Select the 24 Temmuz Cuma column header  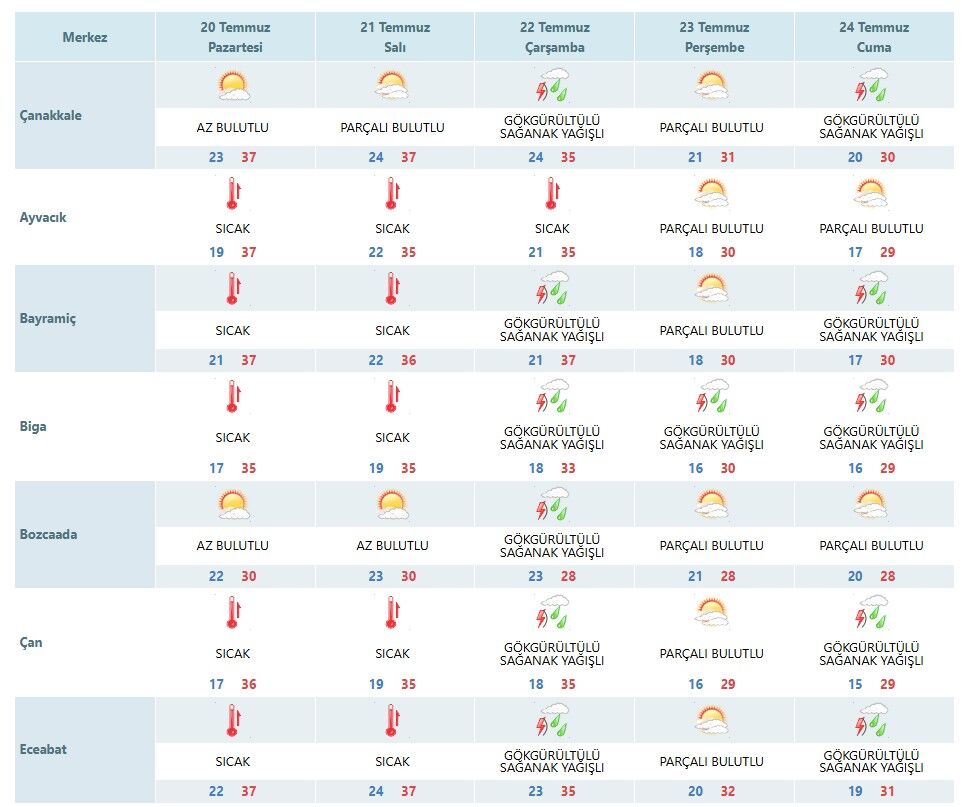(874, 37)
